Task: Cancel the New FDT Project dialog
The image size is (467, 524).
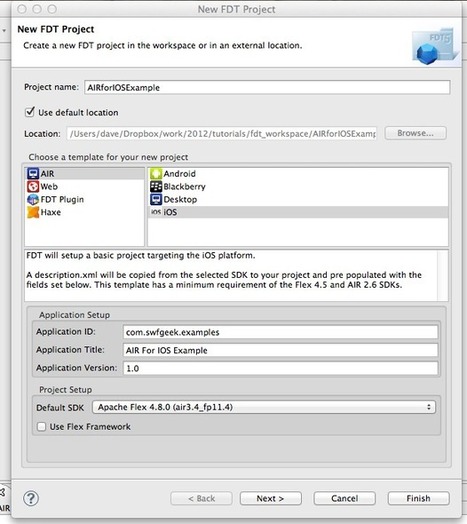Action: [344, 498]
